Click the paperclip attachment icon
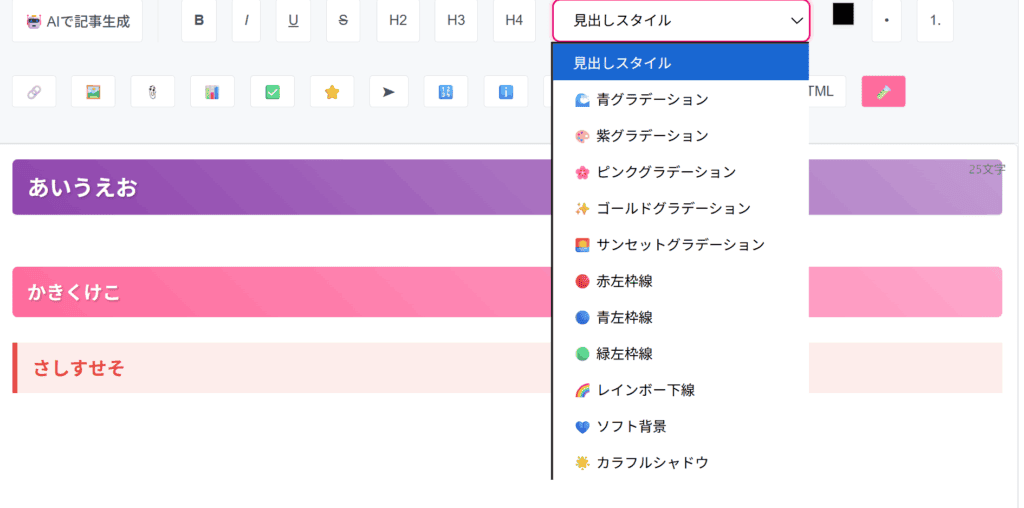 tap(153, 92)
